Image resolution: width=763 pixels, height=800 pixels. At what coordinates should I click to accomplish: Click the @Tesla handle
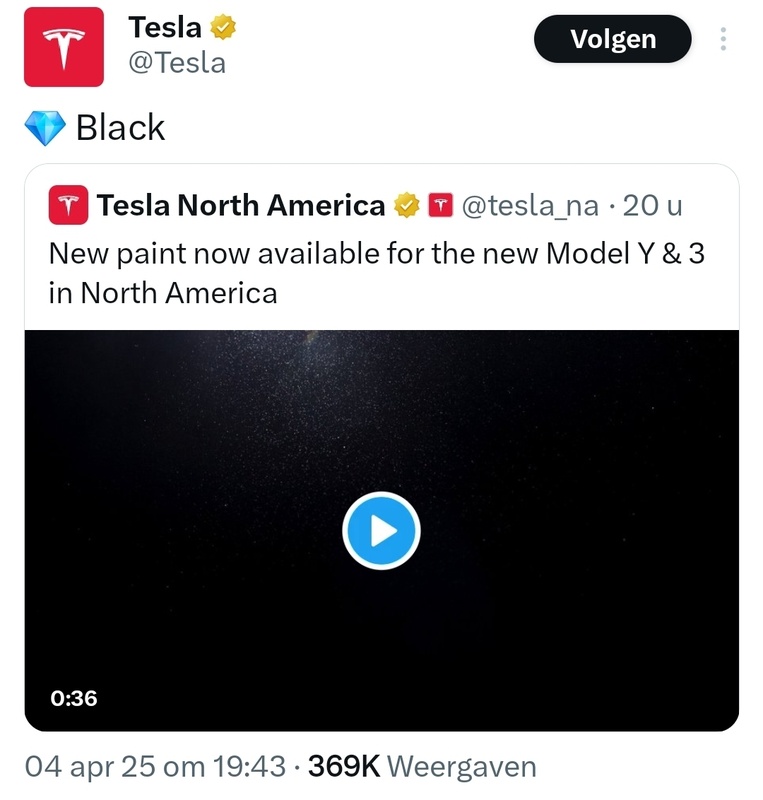[179, 62]
